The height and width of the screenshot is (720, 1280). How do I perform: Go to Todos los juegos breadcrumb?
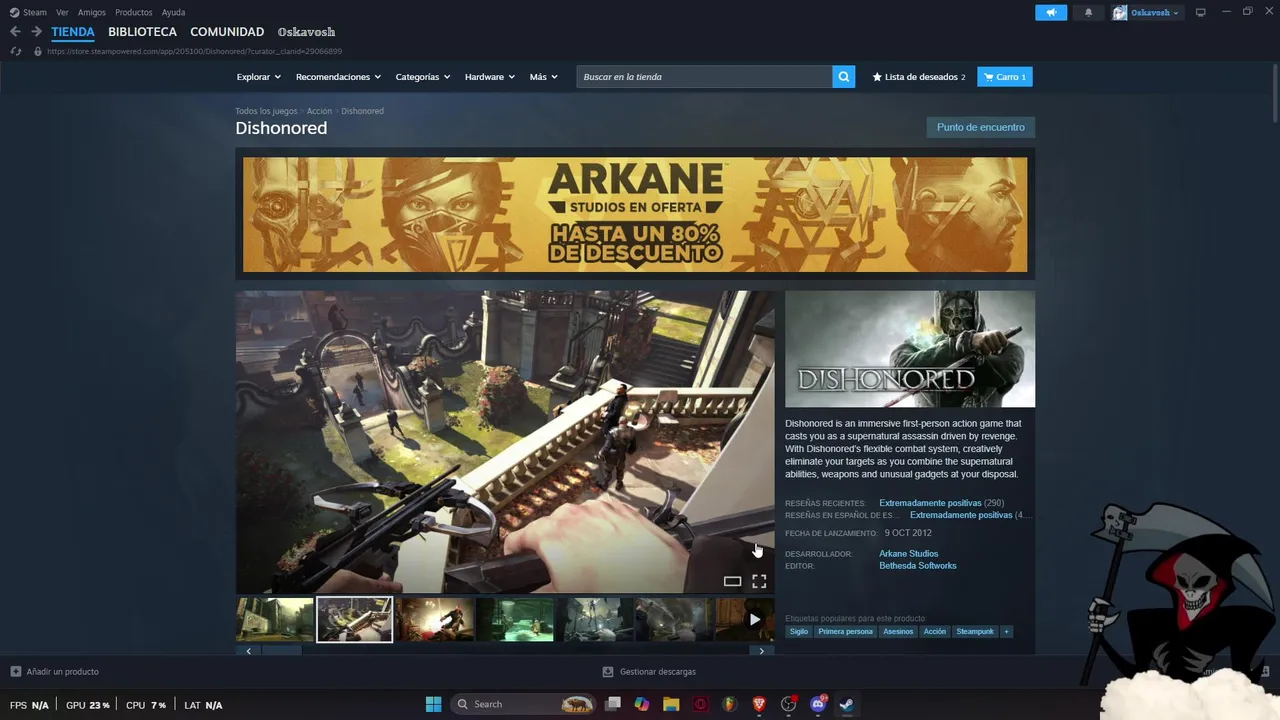pos(266,111)
